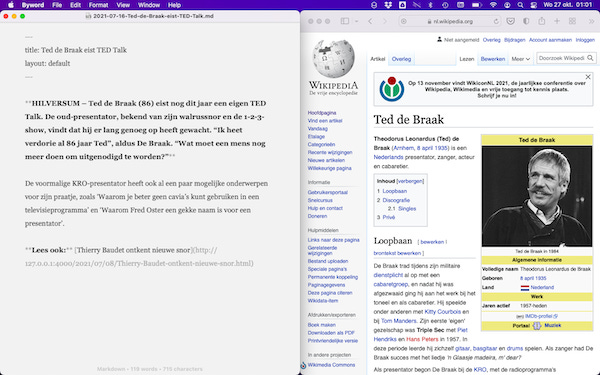This screenshot has height=375, width=600.
Task: Open Hoofdpagina in Wikipedia sidebar
Action: coord(322,113)
